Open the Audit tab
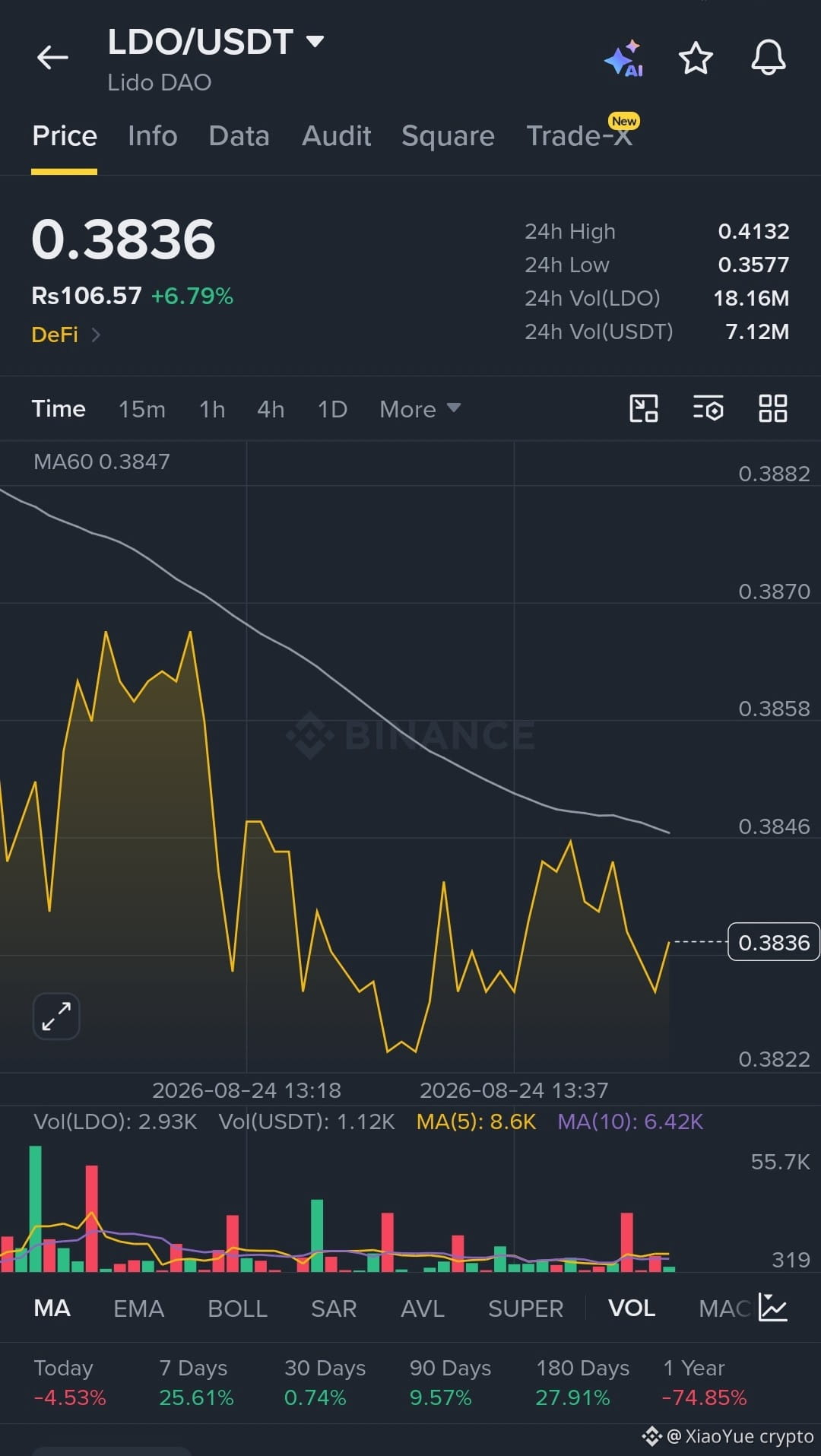Screen dimensions: 821x1456 tap(337, 136)
